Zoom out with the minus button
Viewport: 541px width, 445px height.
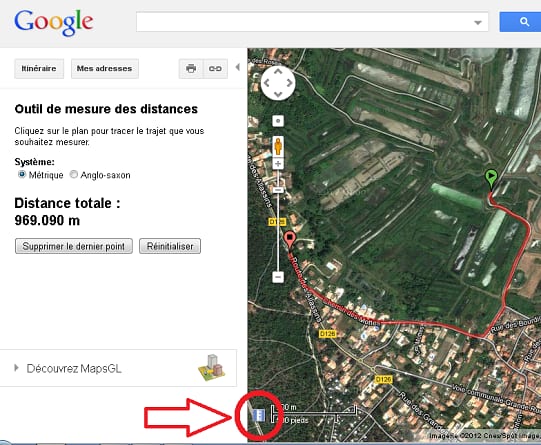tap(278, 277)
